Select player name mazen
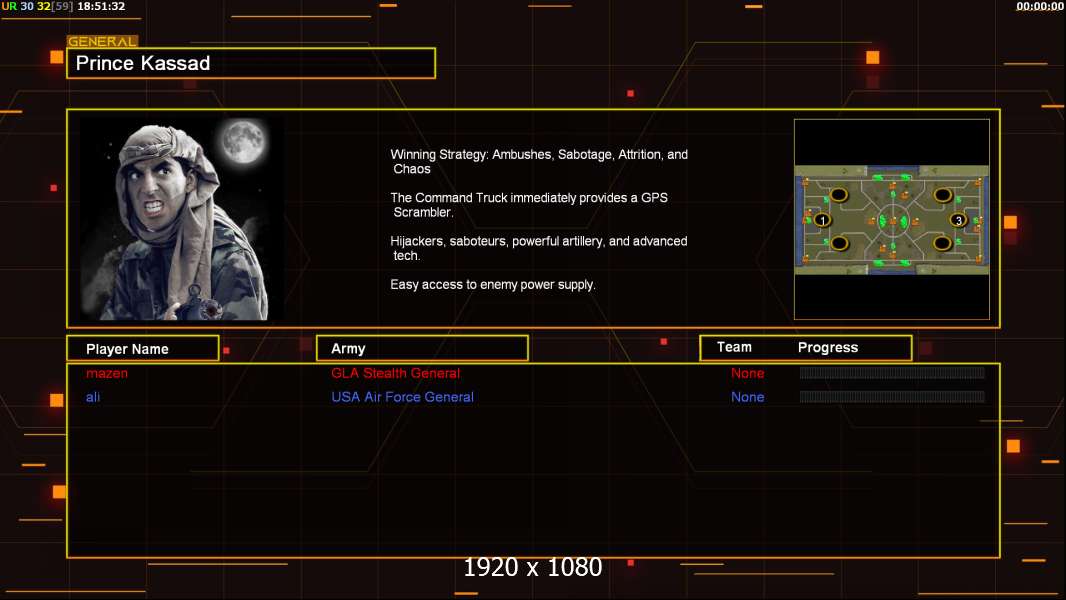 tap(107, 373)
